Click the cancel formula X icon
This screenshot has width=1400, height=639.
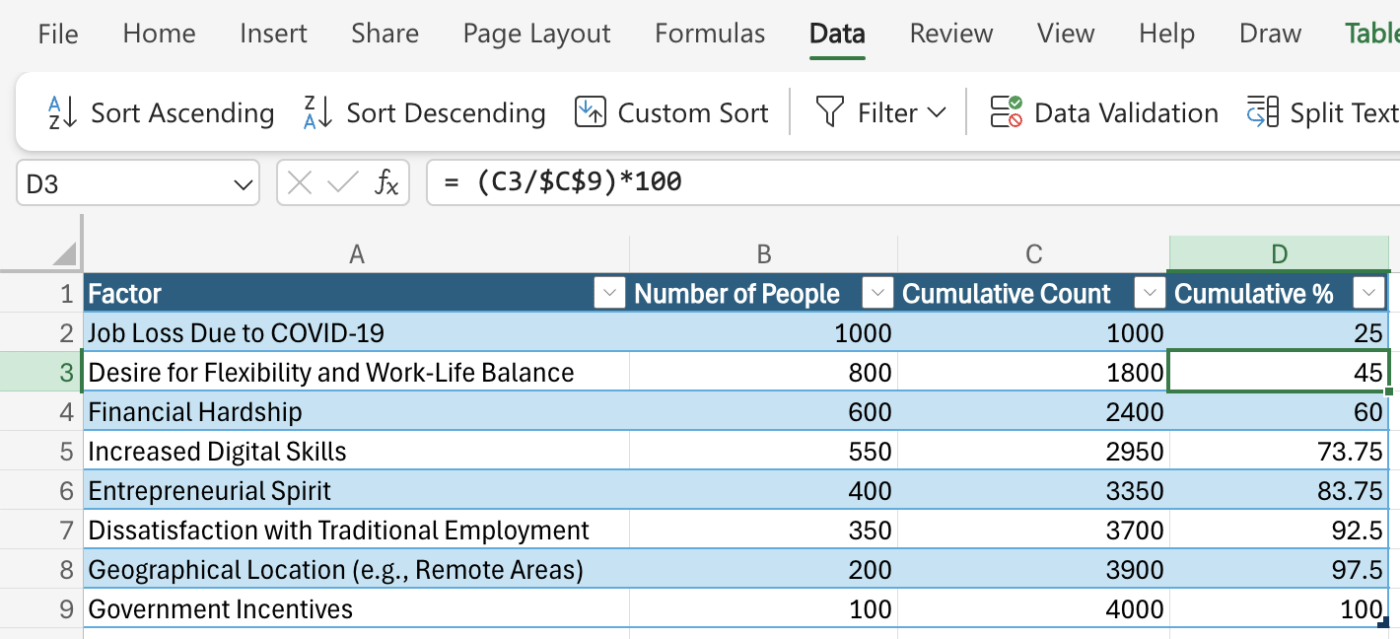(299, 183)
